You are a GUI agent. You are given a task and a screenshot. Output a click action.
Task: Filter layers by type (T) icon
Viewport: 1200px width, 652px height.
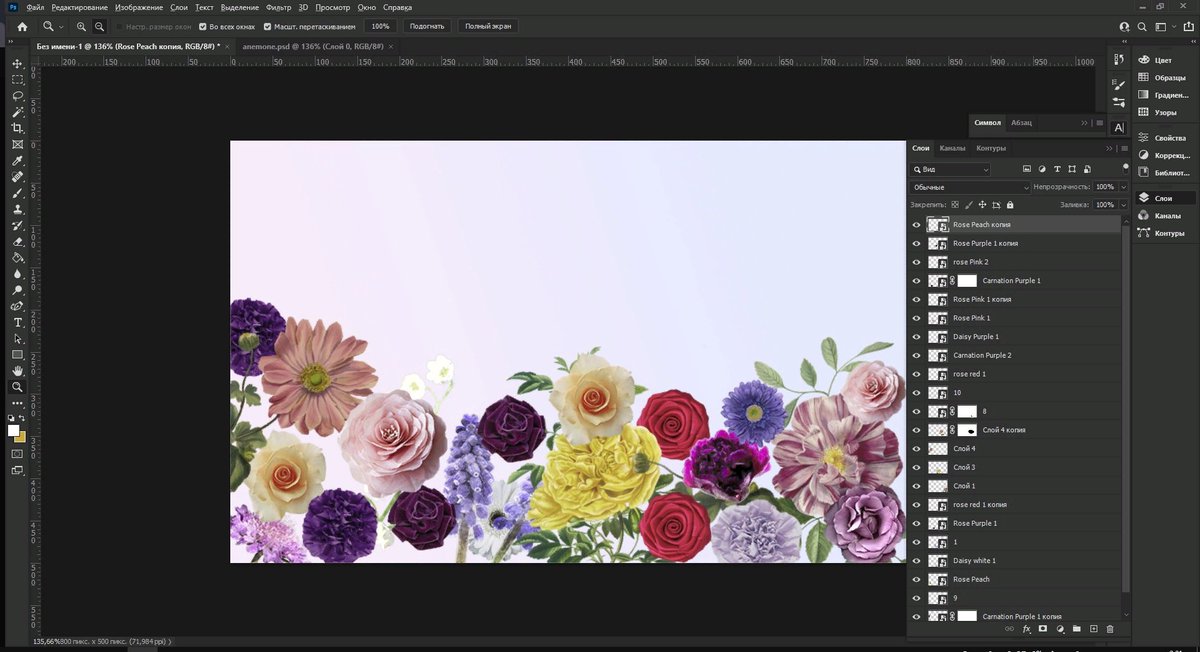(x=1057, y=170)
